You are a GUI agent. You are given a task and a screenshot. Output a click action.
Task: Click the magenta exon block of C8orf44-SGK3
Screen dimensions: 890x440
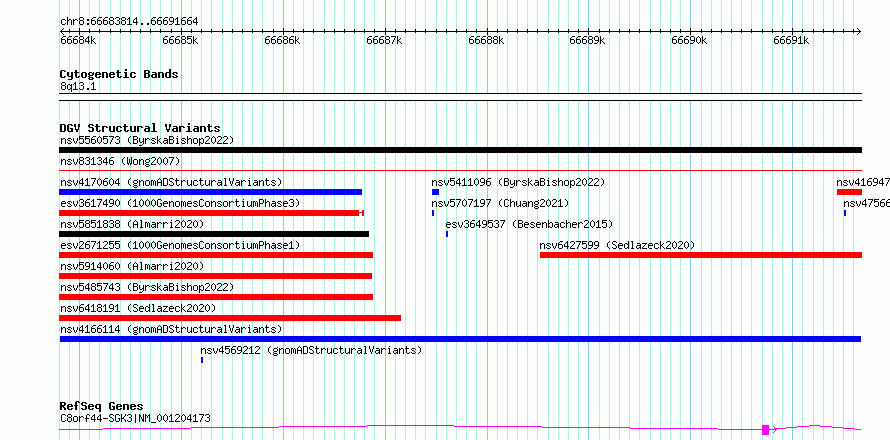pyautogui.click(x=765, y=429)
